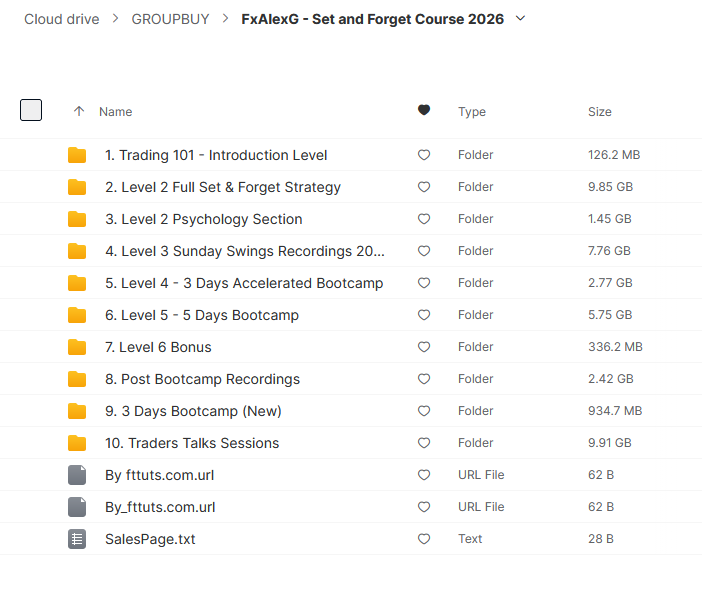Click the Size column header
The height and width of the screenshot is (605, 702).
[600, 112]
